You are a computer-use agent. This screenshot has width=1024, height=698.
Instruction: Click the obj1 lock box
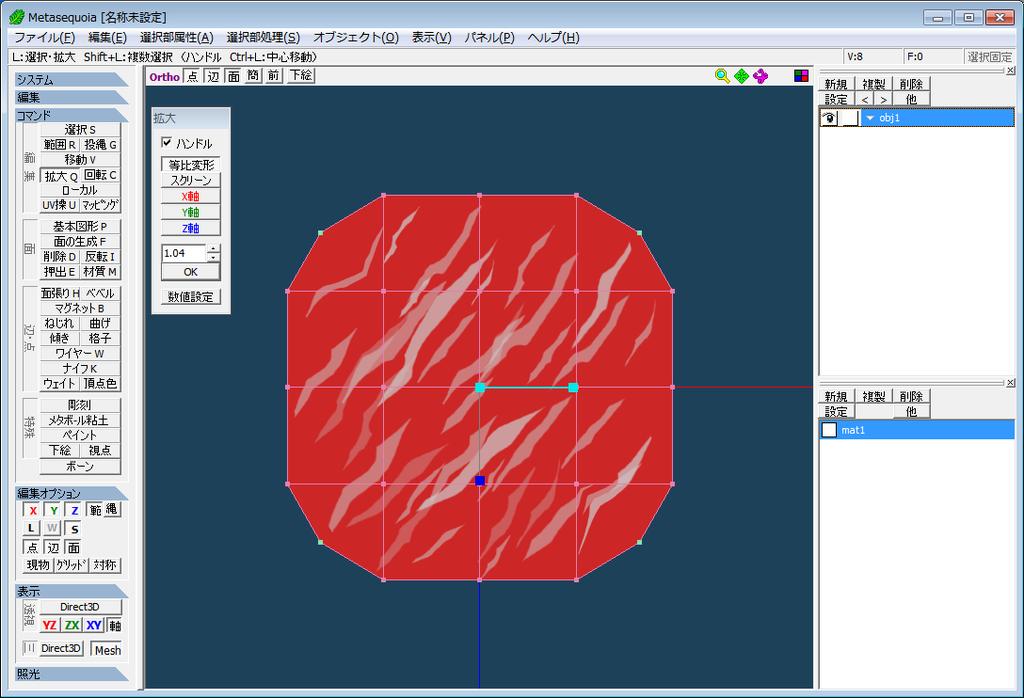point(850,118)
